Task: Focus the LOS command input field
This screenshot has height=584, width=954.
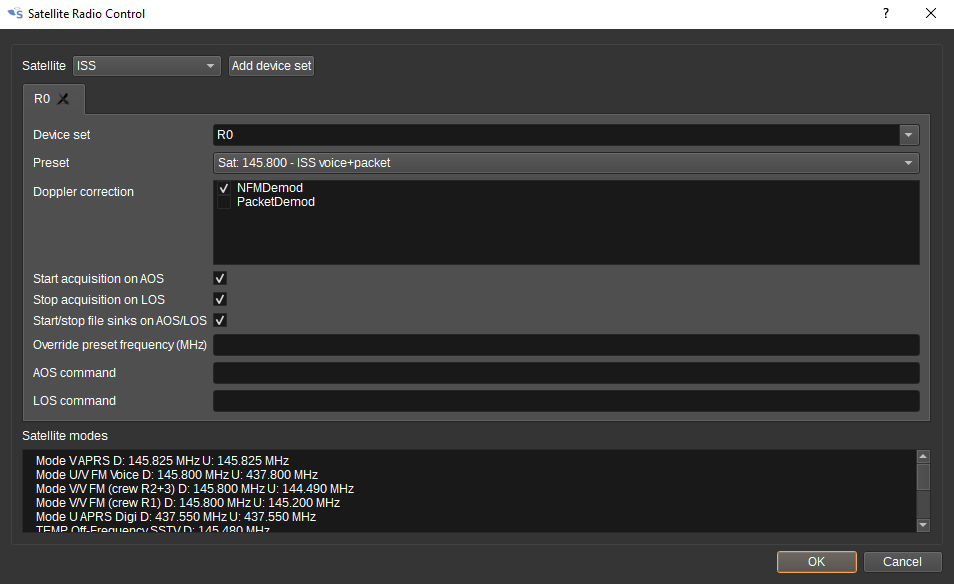Action: [x=566, y=401]
